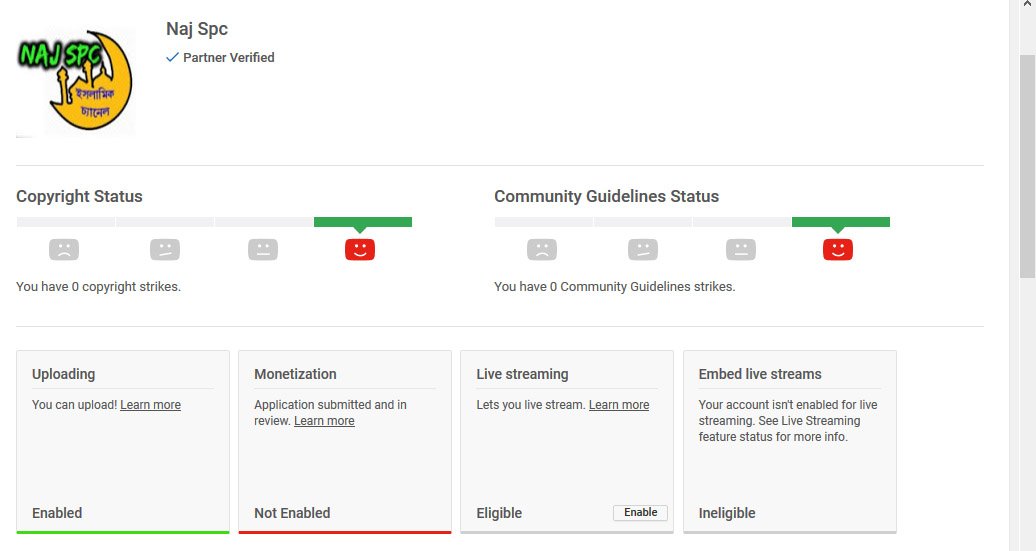
Task: Click the green Community Guidelines progress bar
Action: pyautogui.click(x=840, y=222)
